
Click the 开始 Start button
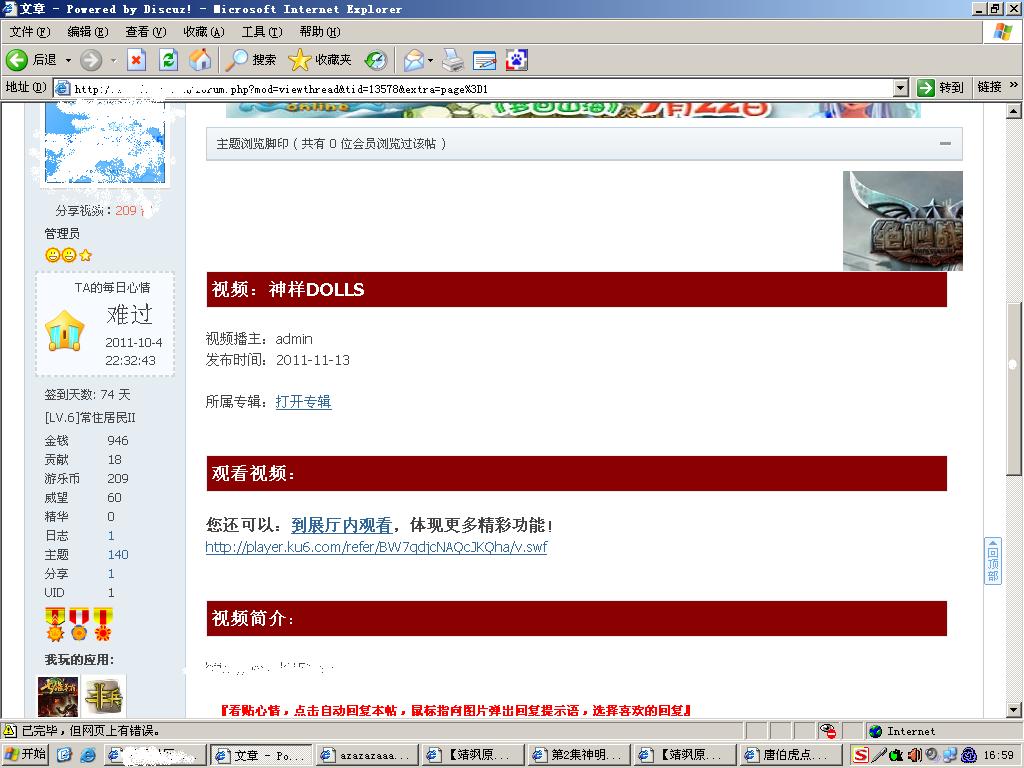(x=25, y=754)
